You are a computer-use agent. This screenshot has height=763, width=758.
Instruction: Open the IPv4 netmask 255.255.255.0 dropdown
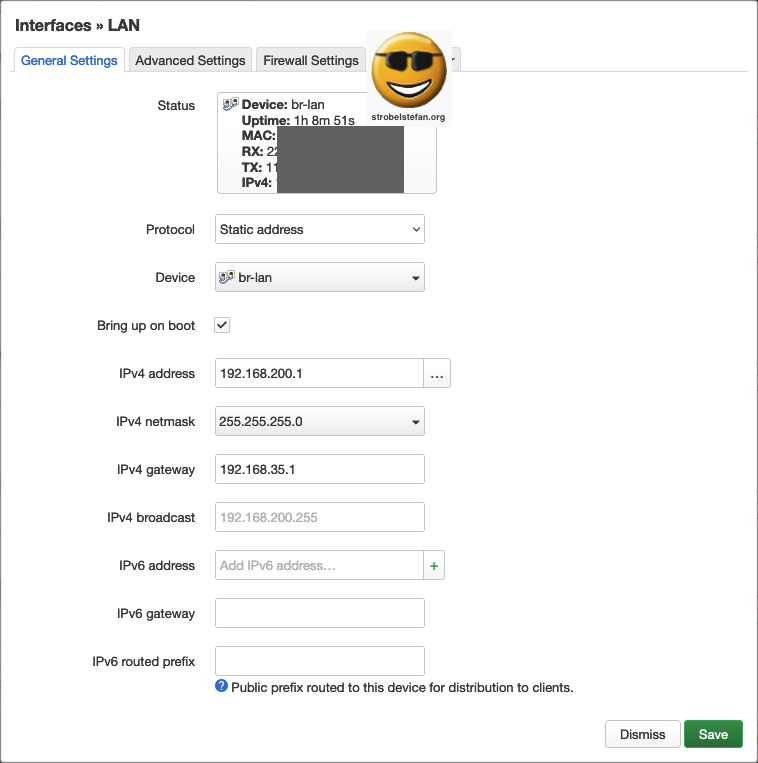tap(320, 421)
